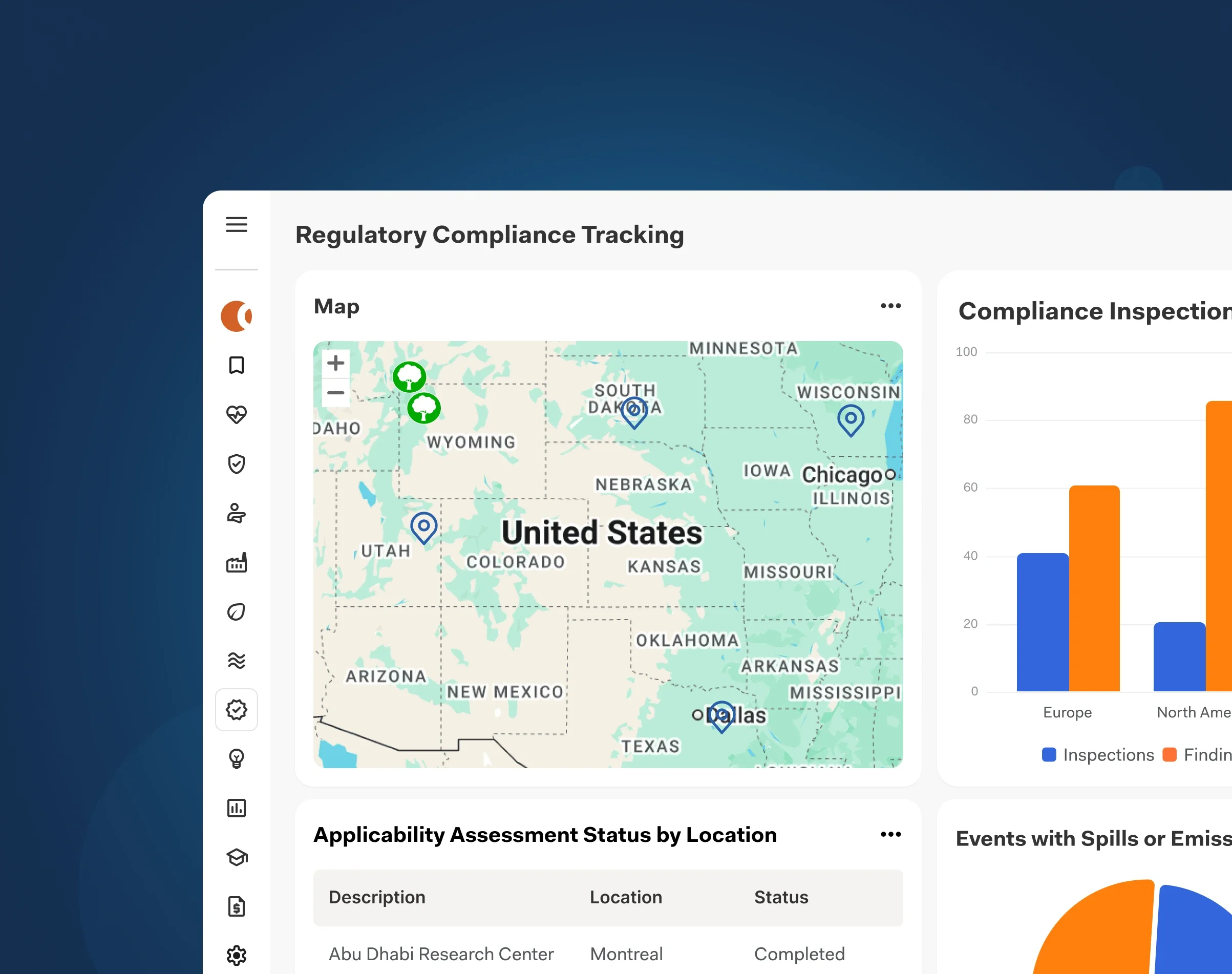This screenshot has height=974, width=1232.
Task: Select the waves water sidebar icon
Action: [x=236, y=661]
